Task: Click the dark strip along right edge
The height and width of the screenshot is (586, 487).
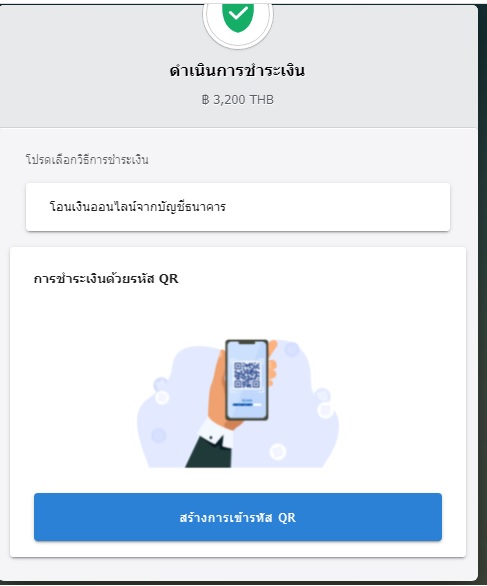Action: 483,293
